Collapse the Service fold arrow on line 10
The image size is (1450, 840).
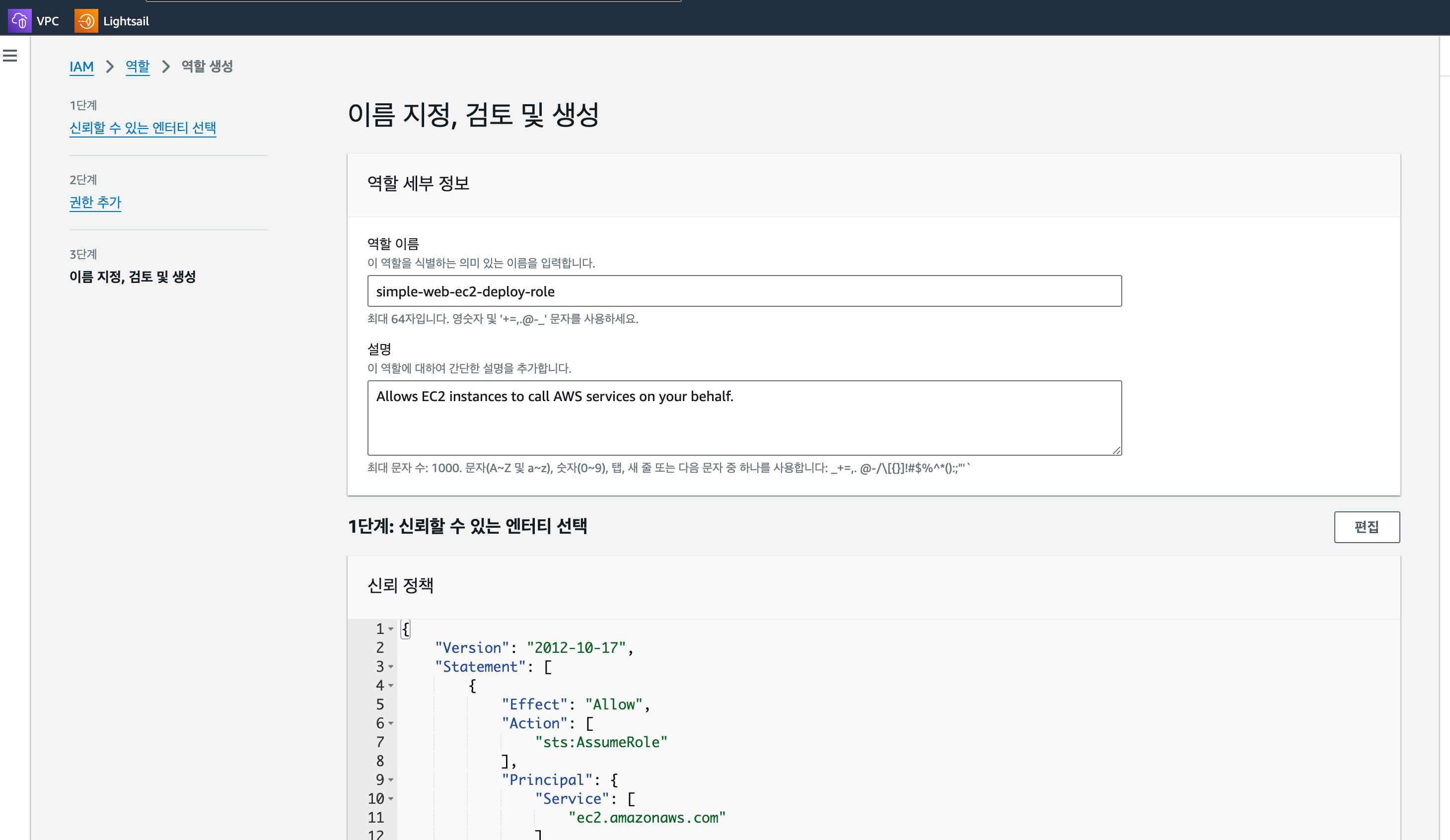coord(391,799)
